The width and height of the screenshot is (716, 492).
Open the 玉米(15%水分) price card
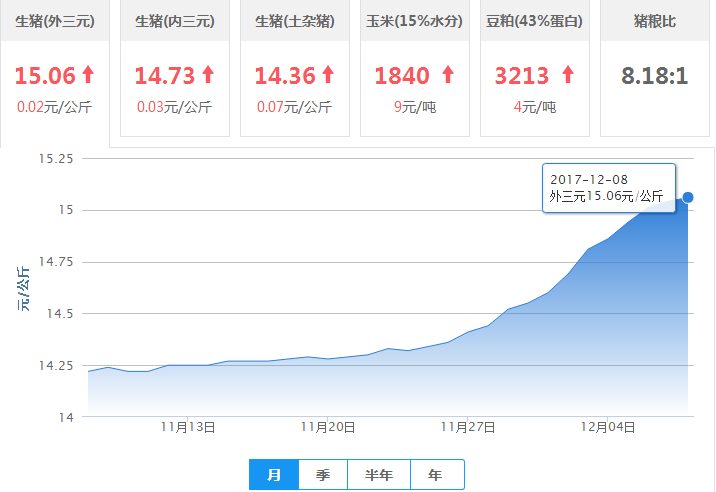(415, 69)
